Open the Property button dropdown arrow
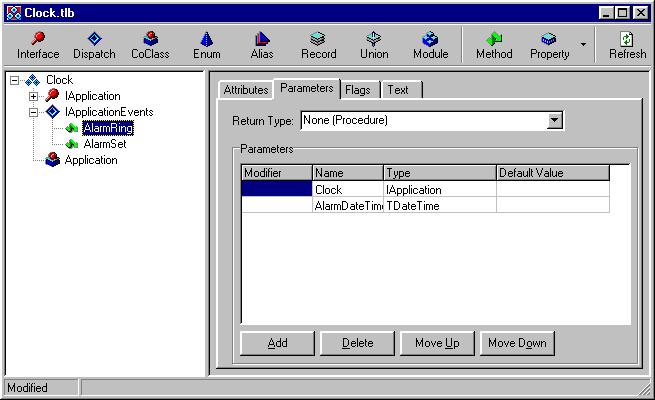 (583, 45)
